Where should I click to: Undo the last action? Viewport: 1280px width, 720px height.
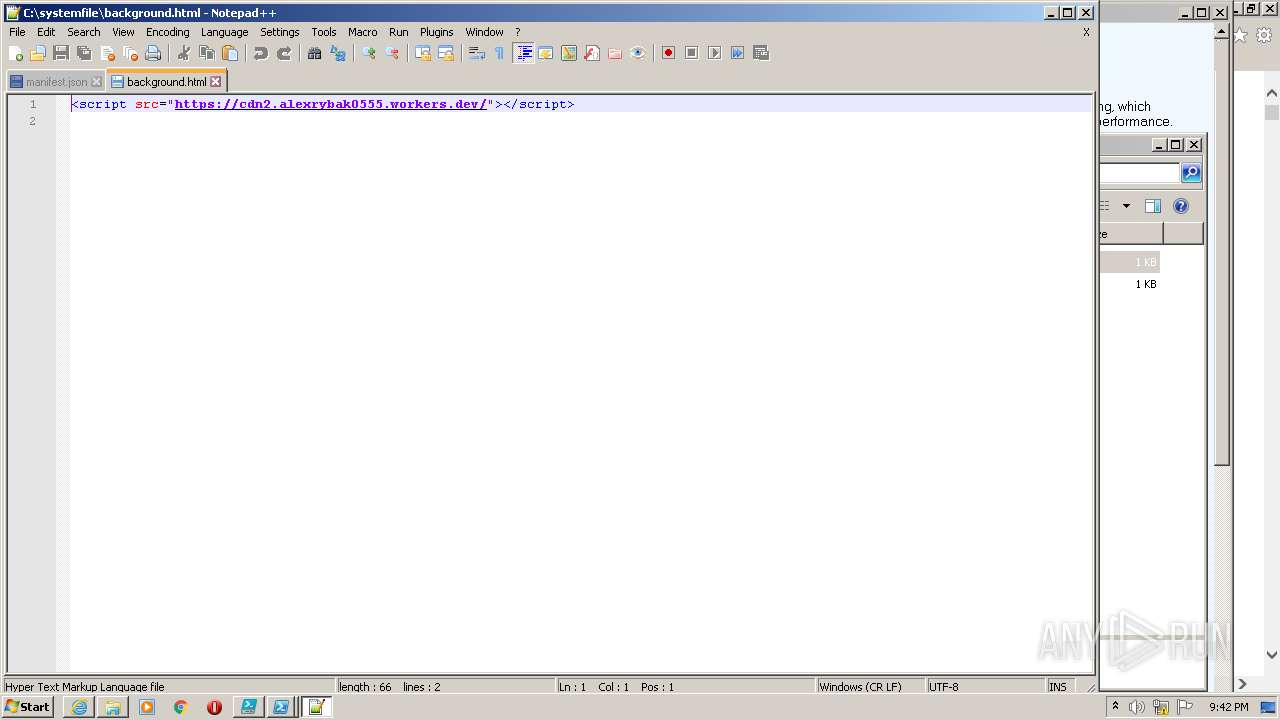tap(261, 53)
